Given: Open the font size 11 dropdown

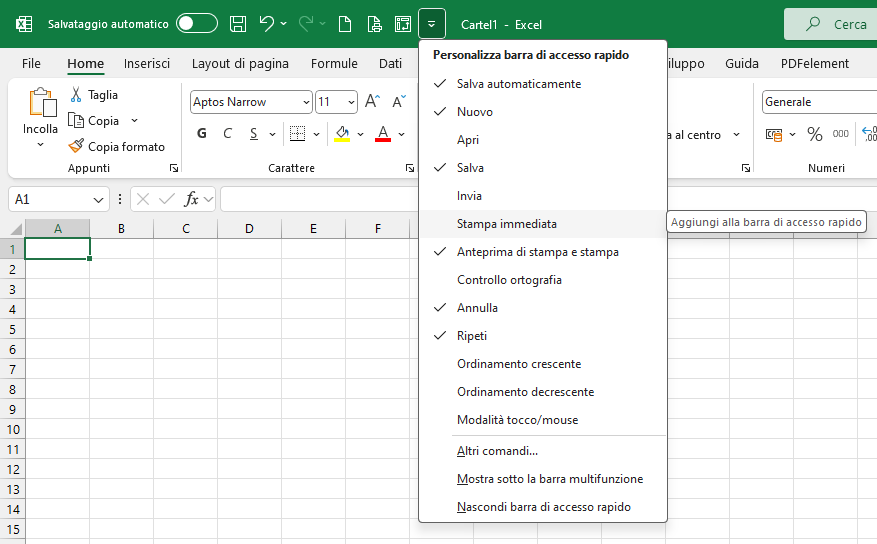Looking at the screenshot, I should (x=351, y=102).
